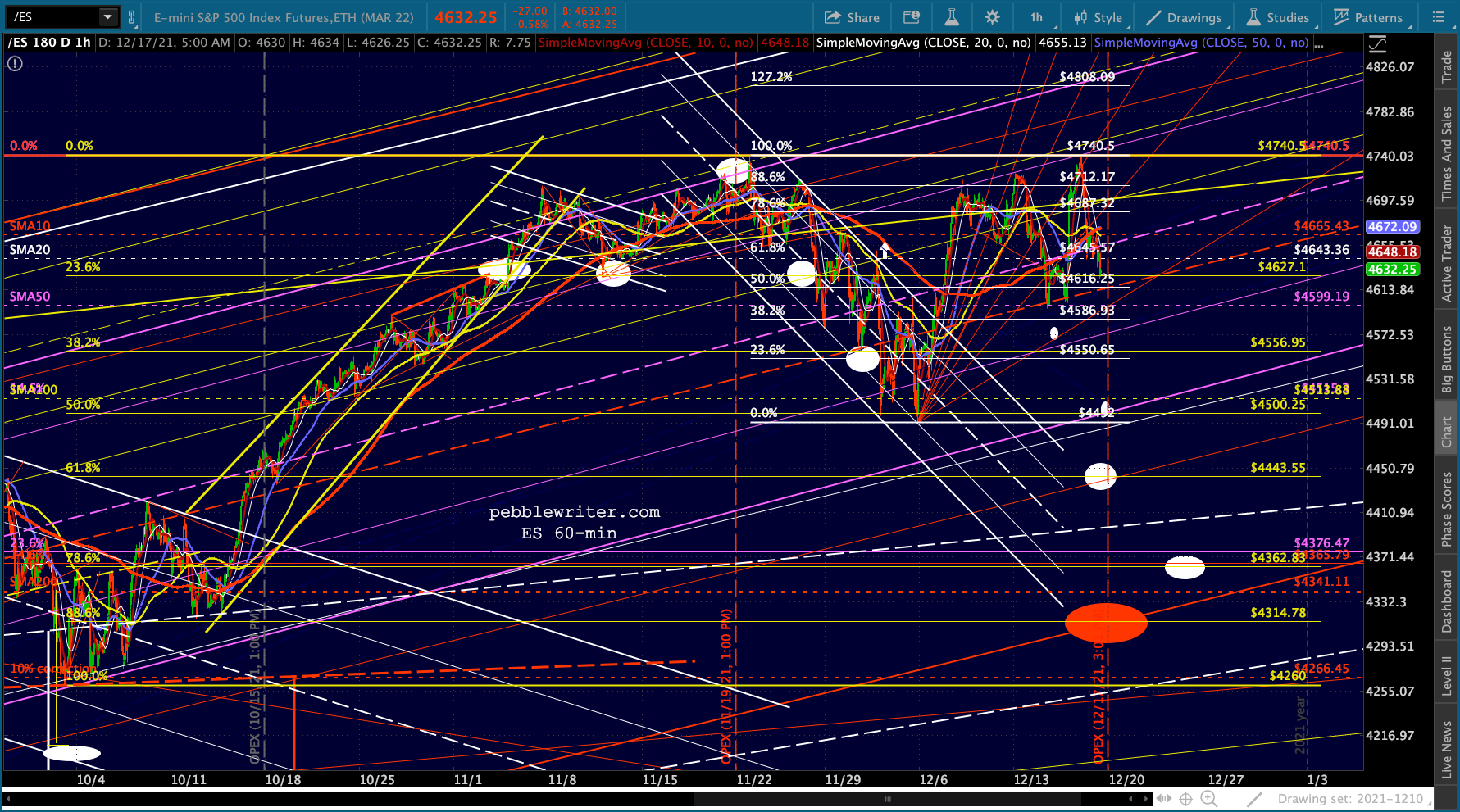Open the Style menu

pyautogui.click(x=1098, y=17)
